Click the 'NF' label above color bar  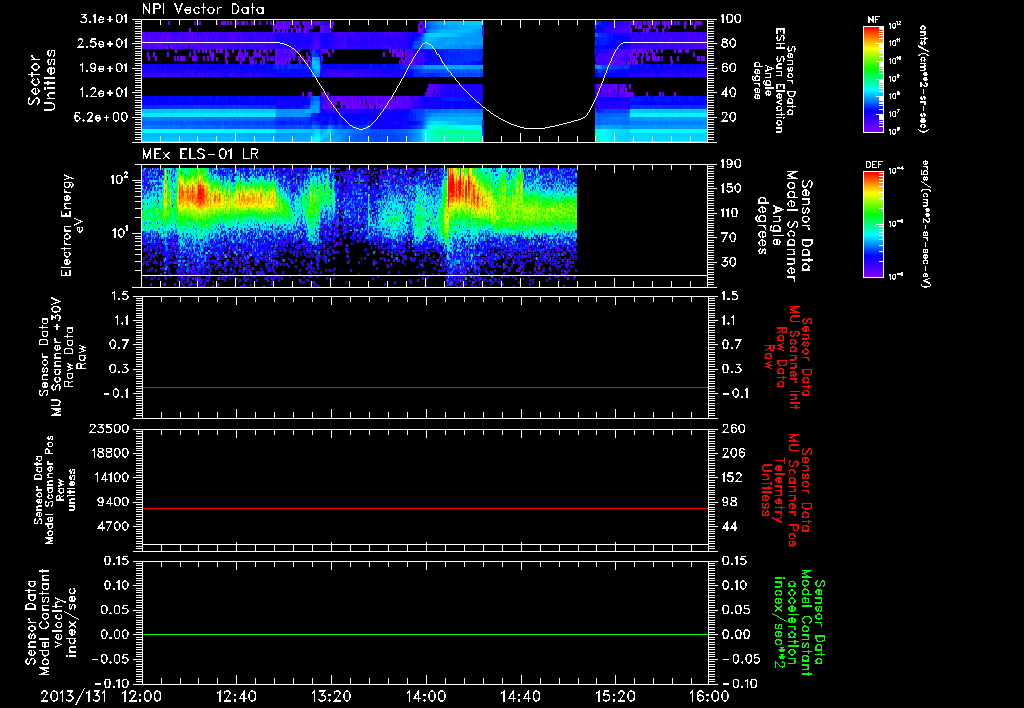pos(873,20)
